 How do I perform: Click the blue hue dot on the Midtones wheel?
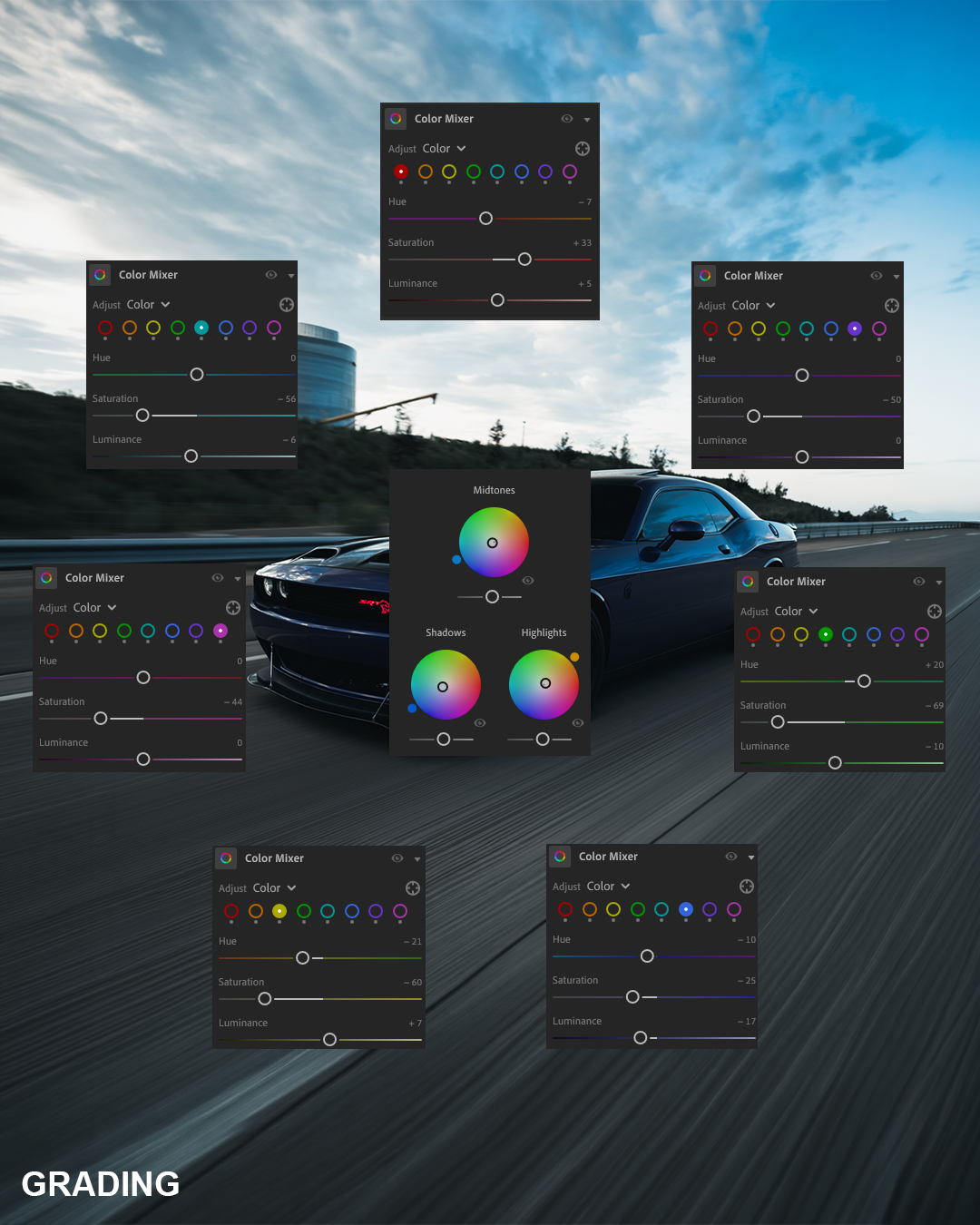[x=456, y=560]
